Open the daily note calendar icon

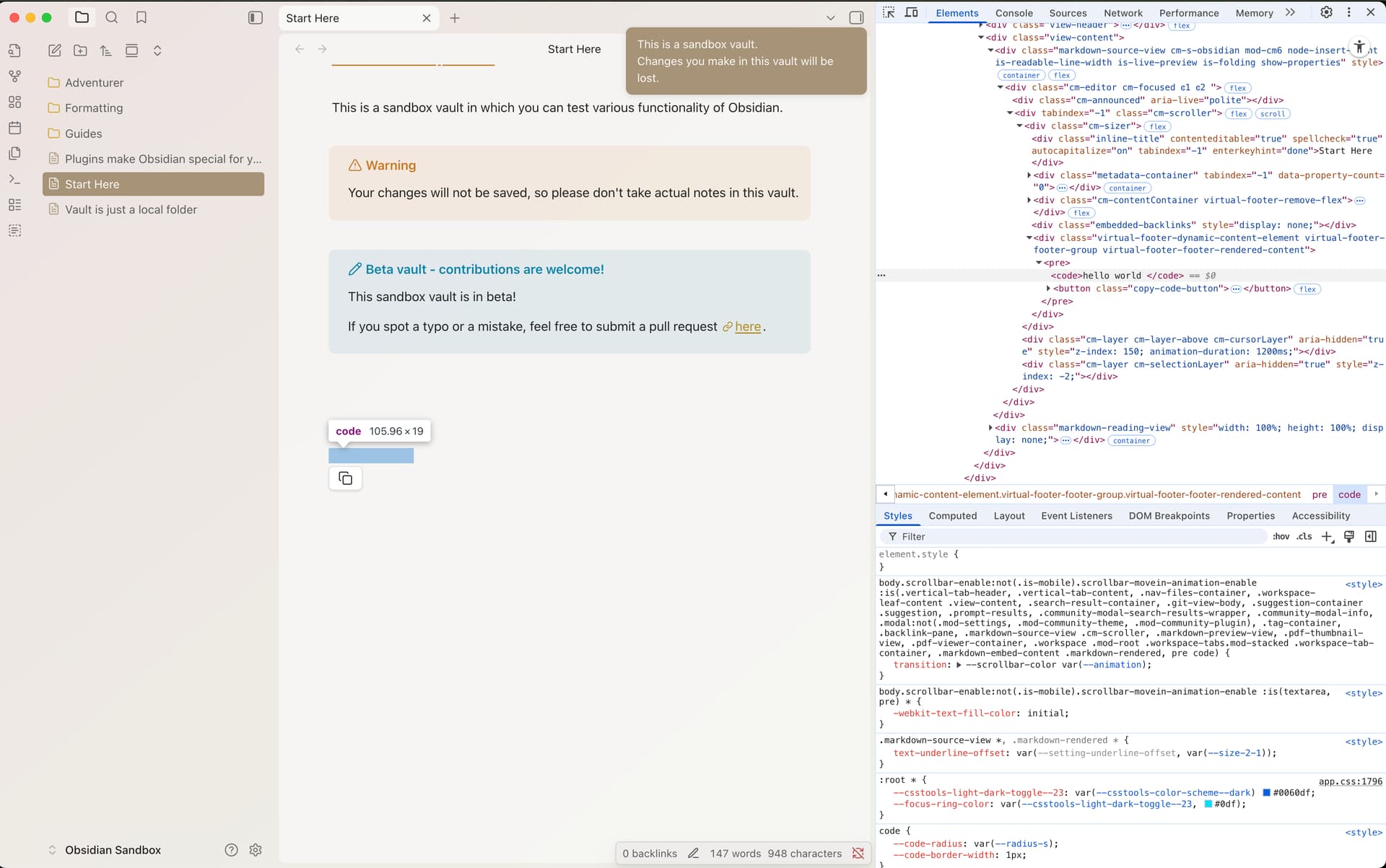tap(14, 128)
